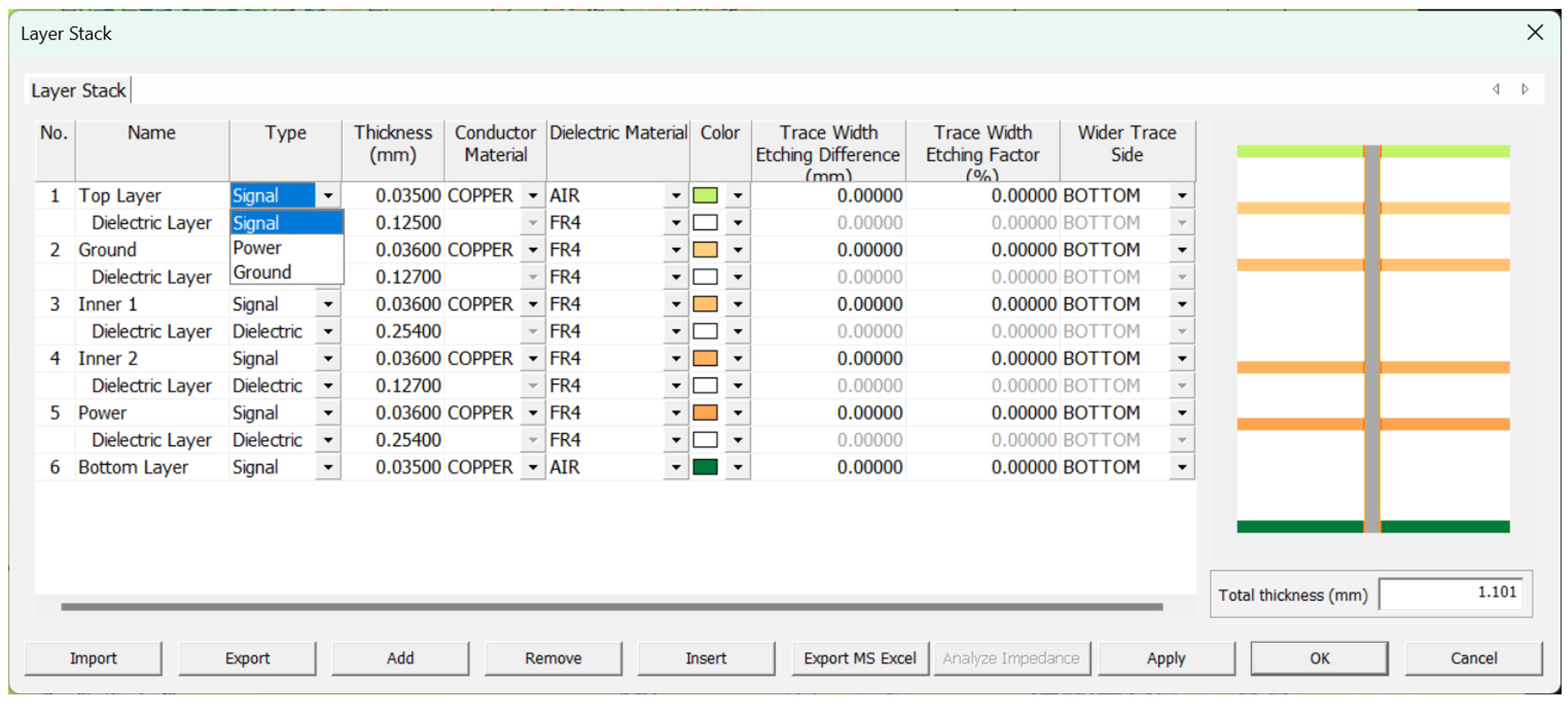
Task: Choose Power from the open Type list
Action: click(x=257, y=248)
